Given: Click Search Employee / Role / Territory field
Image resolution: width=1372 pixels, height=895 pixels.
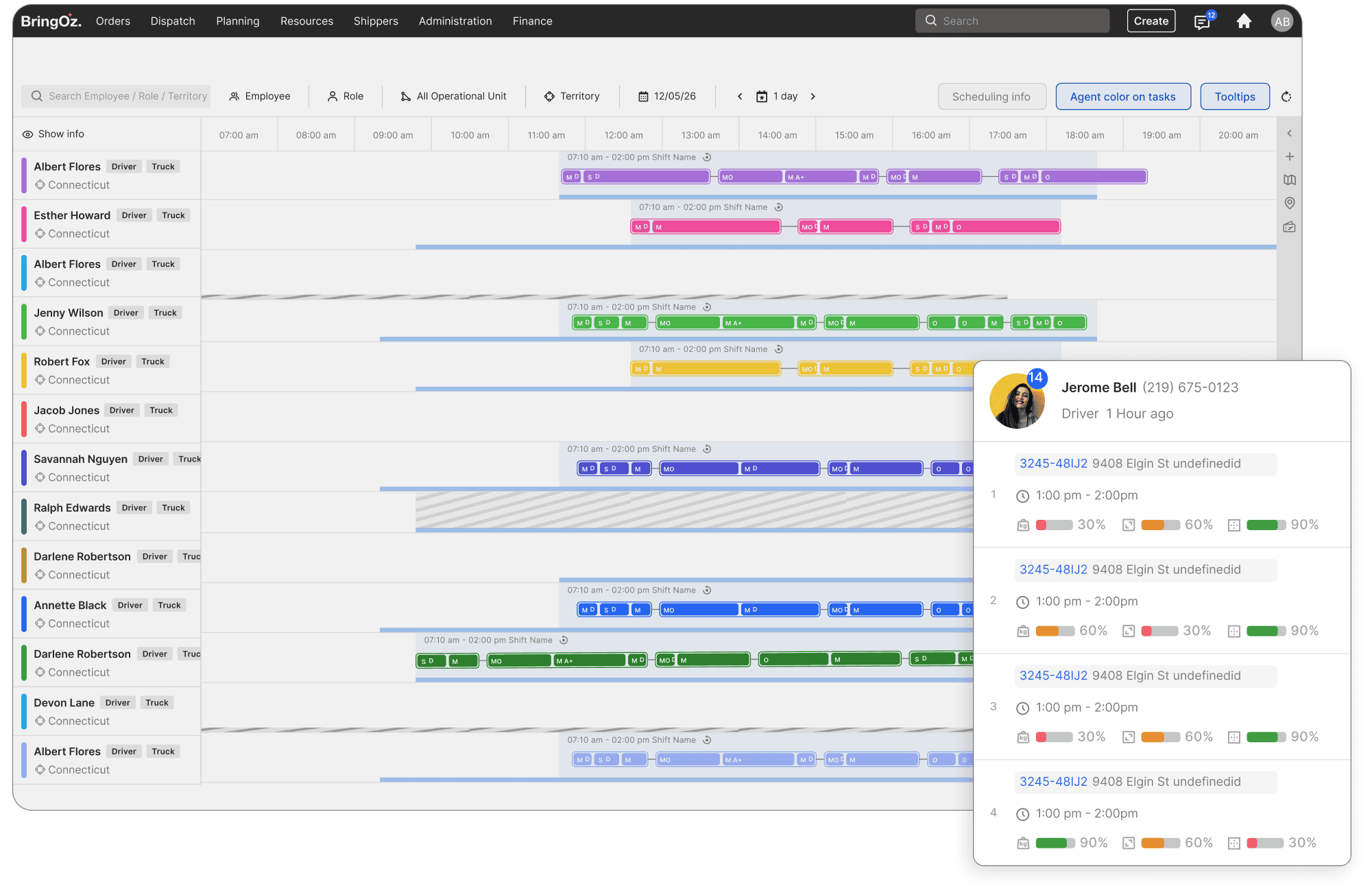Looking at the screenshot, I should 116,97.
